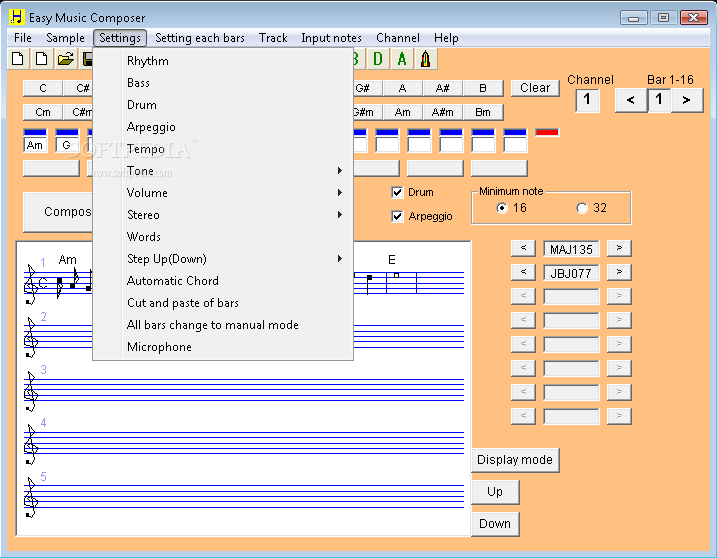Click the Channel number 1 box
This screenshot has width=717, height=558.
click(587, 100)
